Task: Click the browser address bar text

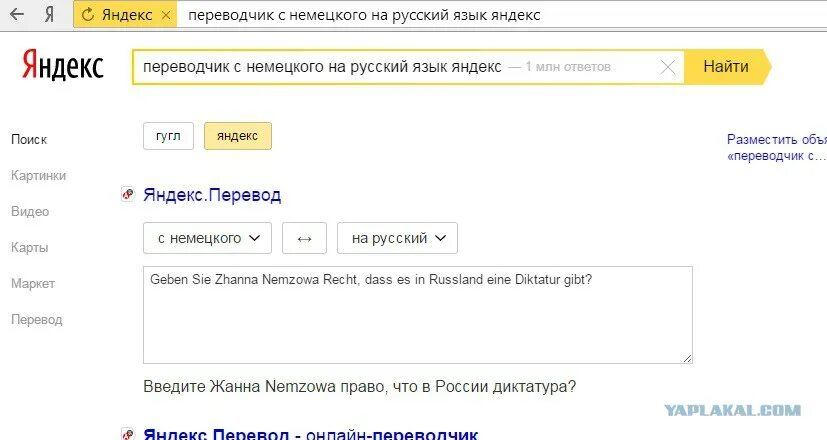Action: click(x=364, y=15)
